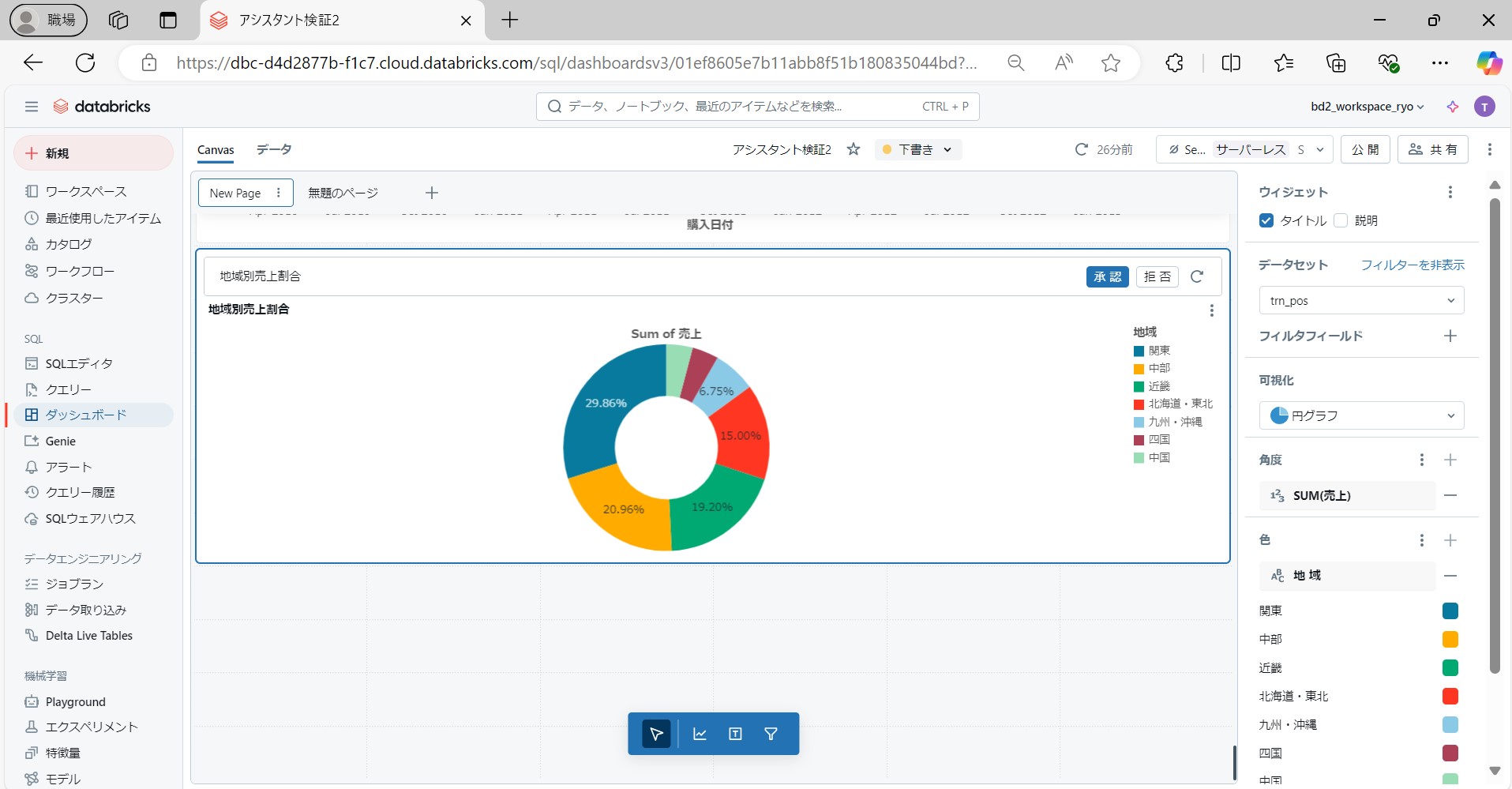The height and width of the screenshot is (789, 1512).
Task: Regenerate the assistant chart suggestion
Action: (1197, 276)
